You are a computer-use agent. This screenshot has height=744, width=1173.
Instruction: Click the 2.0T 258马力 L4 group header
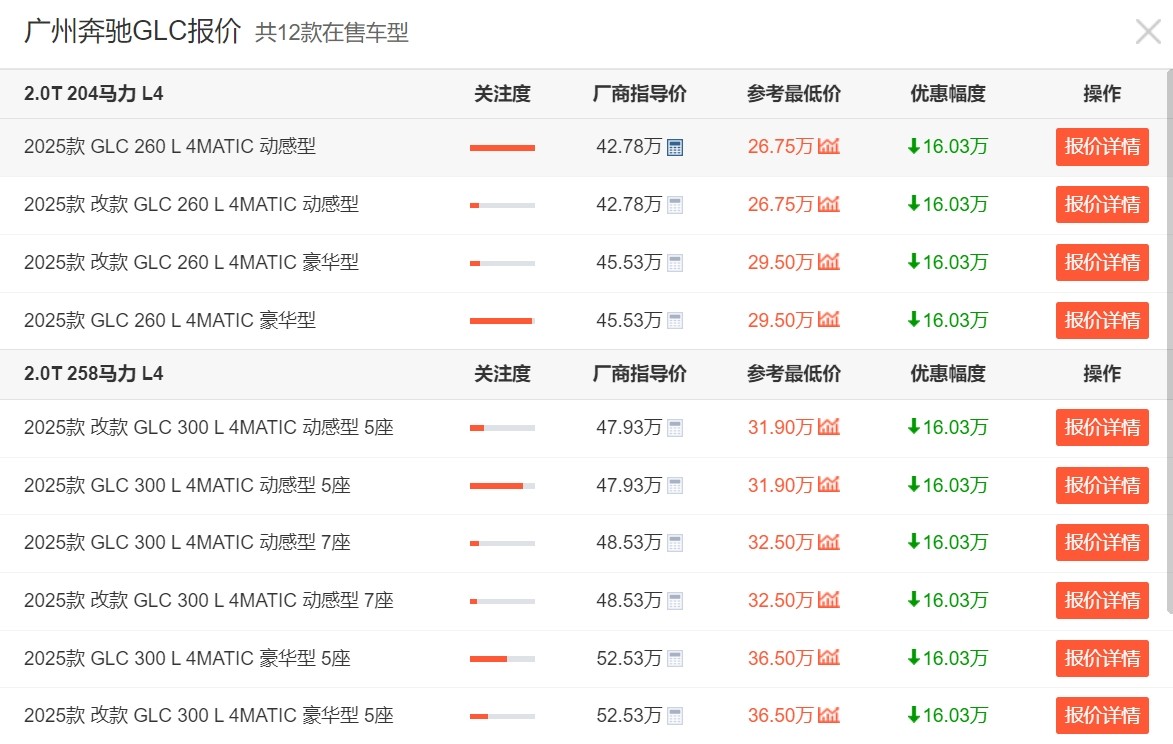(94, 373)
